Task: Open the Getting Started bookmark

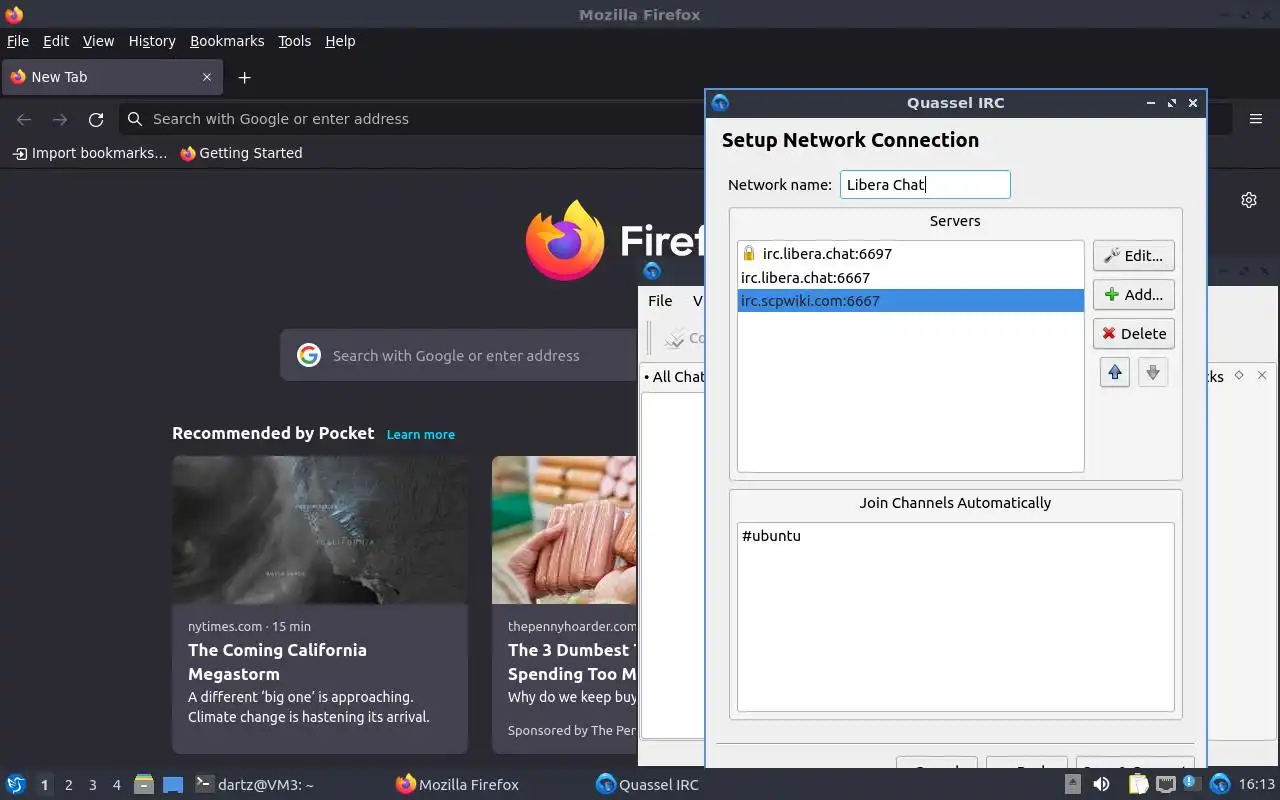Action: pyautogui.click(x=241, y=153)
